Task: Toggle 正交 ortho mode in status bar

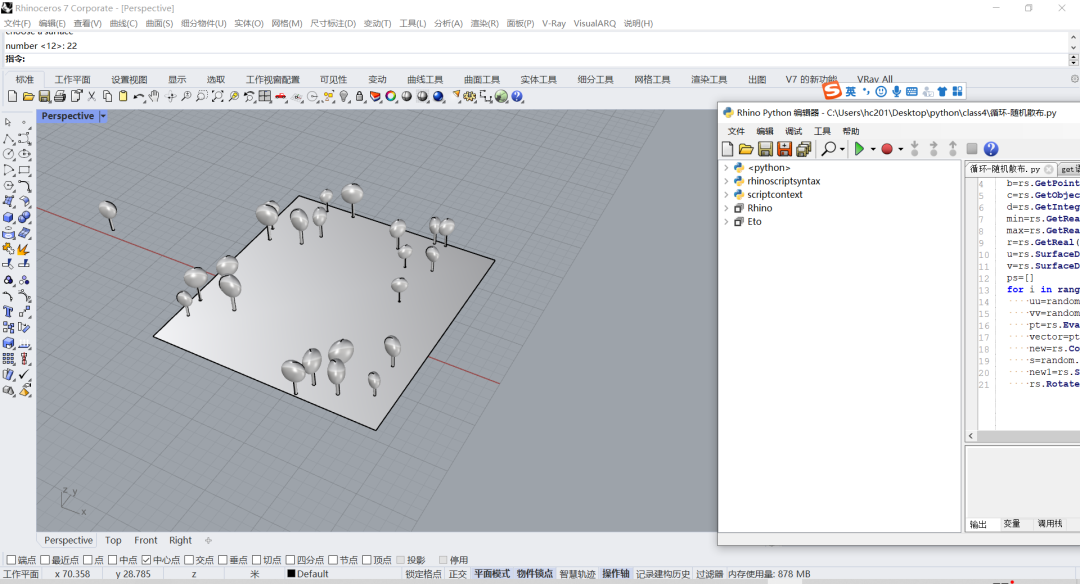Action: [x=457, y=574]
